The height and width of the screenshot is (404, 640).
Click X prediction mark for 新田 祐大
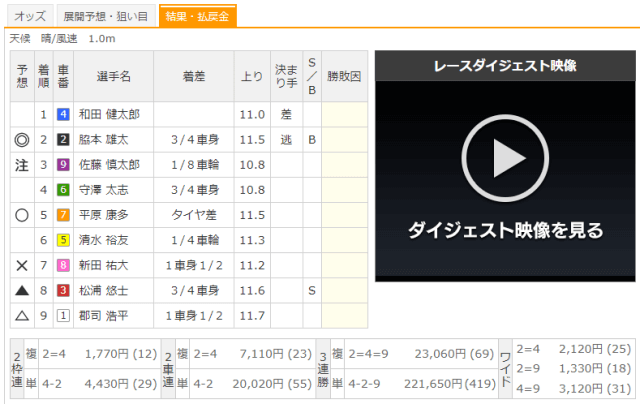pyautogui.click(x=22, y=266)
